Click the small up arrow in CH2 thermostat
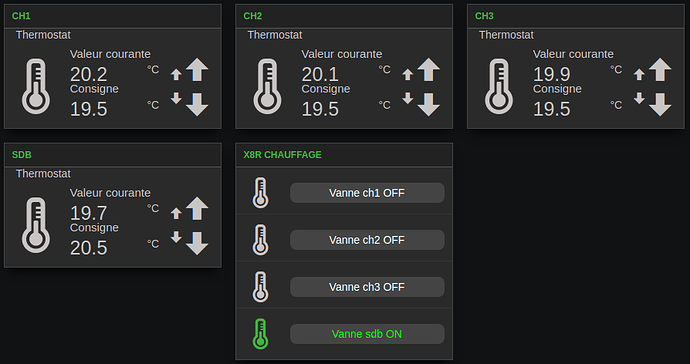690x364 pixels. [407, 74]
